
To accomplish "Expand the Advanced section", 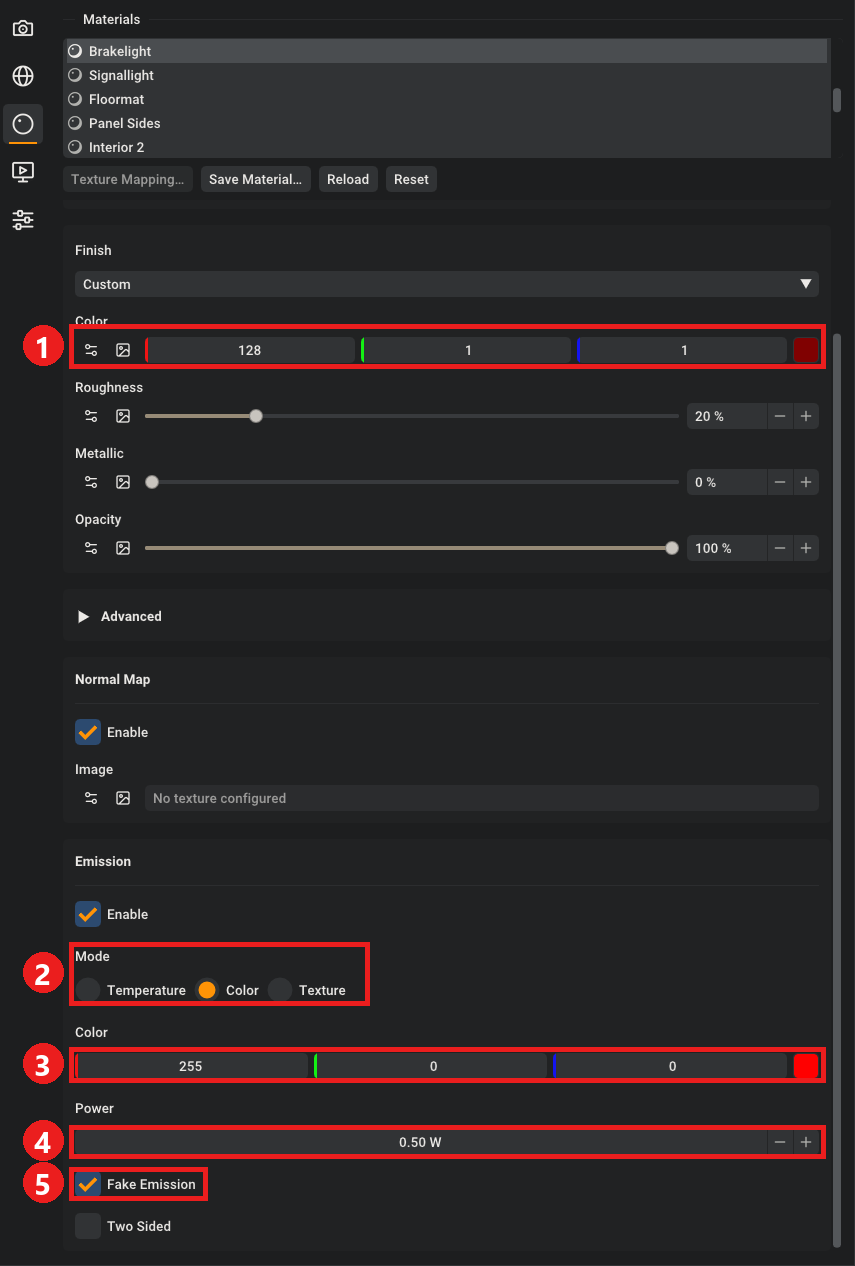I will pyautogui.click(x=84, y=616).
